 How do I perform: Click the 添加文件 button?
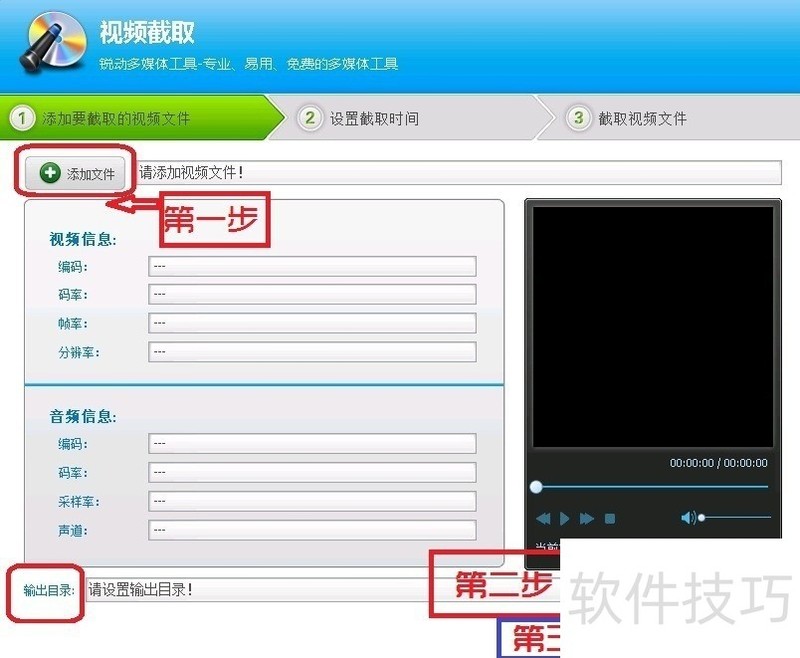[80, 172]
